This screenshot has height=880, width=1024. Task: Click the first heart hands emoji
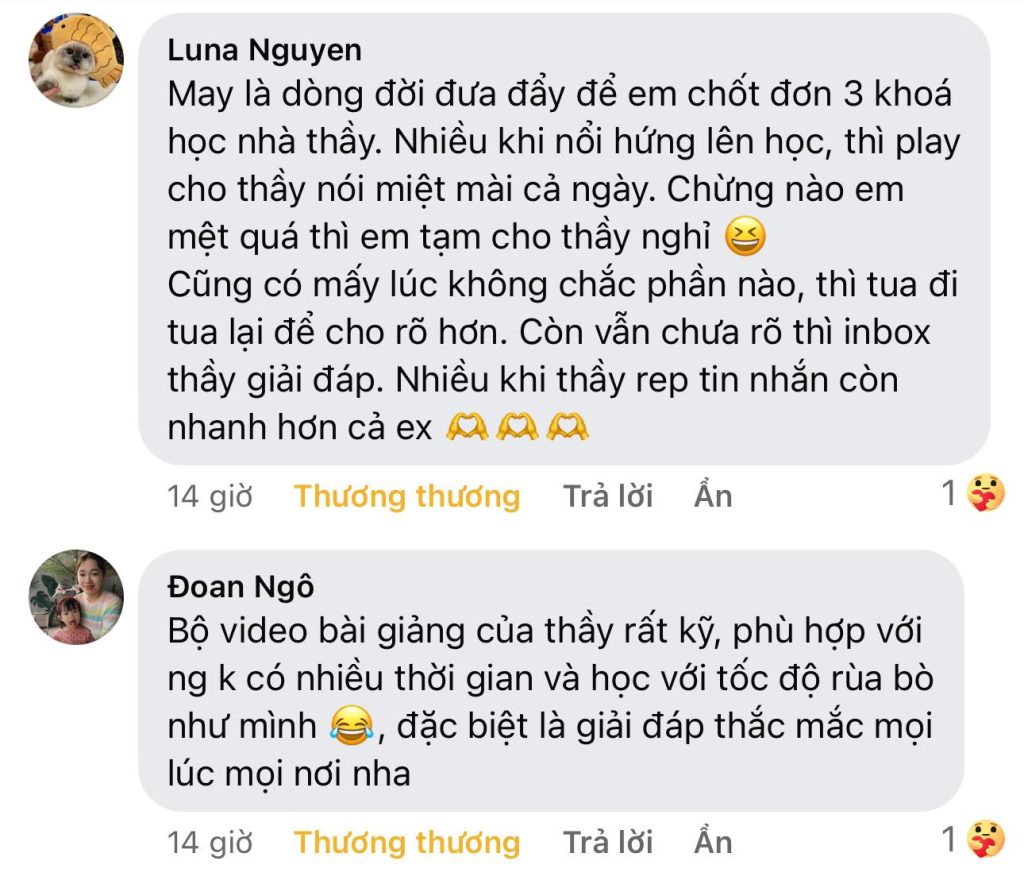click(466, 429)
